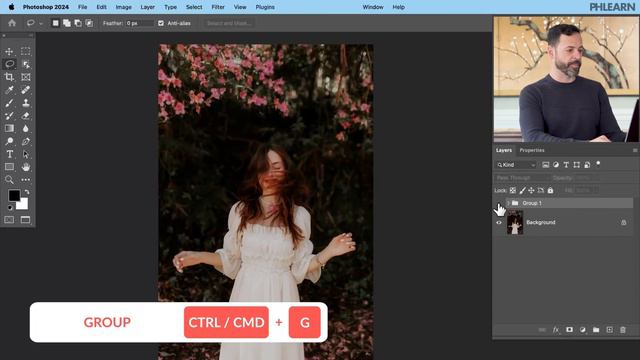Viewport: 640px width, 360px height.
Task: Open the Kind filter dropdown in Layers
Action: [516, 165]
